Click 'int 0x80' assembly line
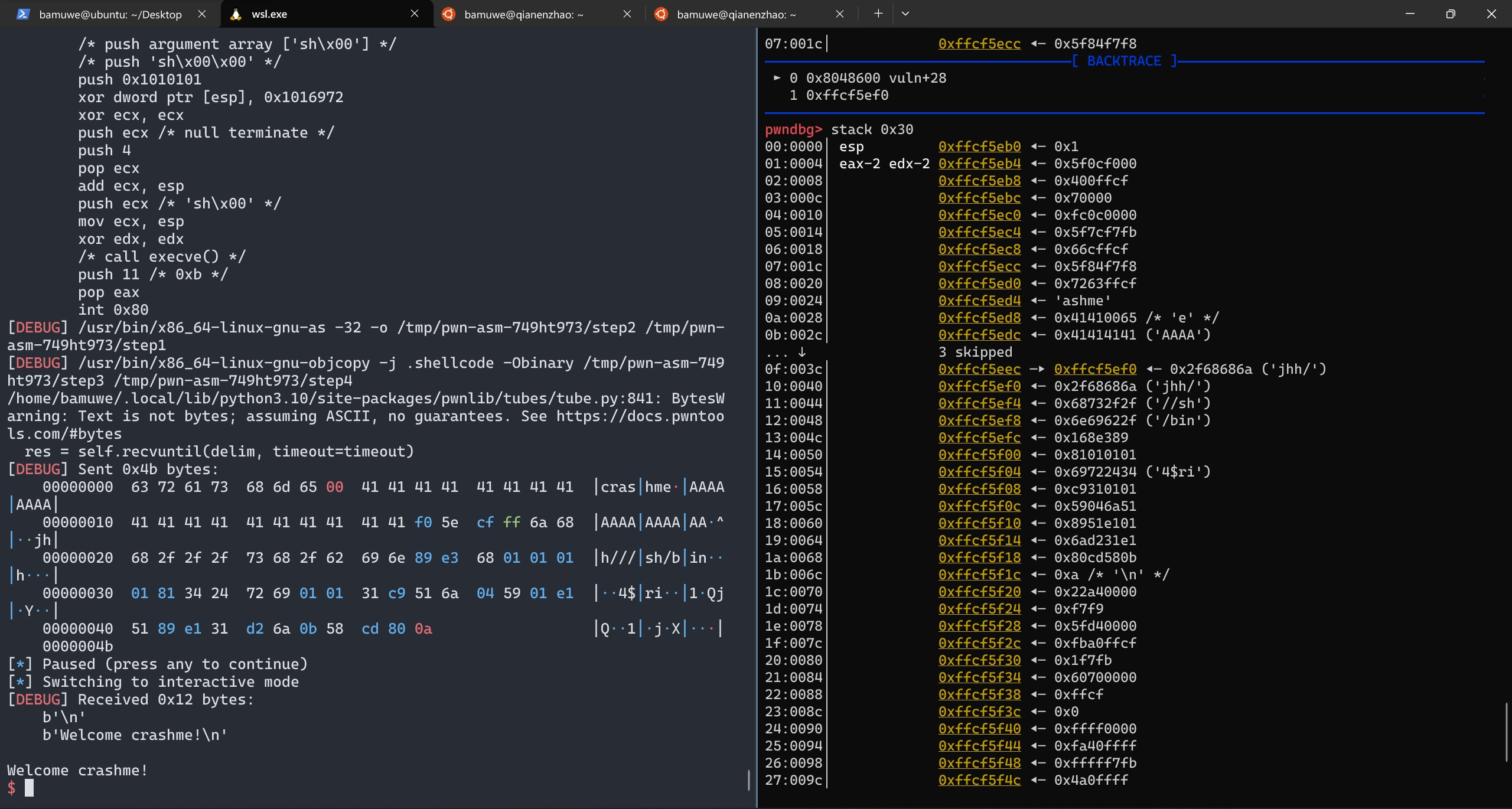 click(x=113, y=310)
